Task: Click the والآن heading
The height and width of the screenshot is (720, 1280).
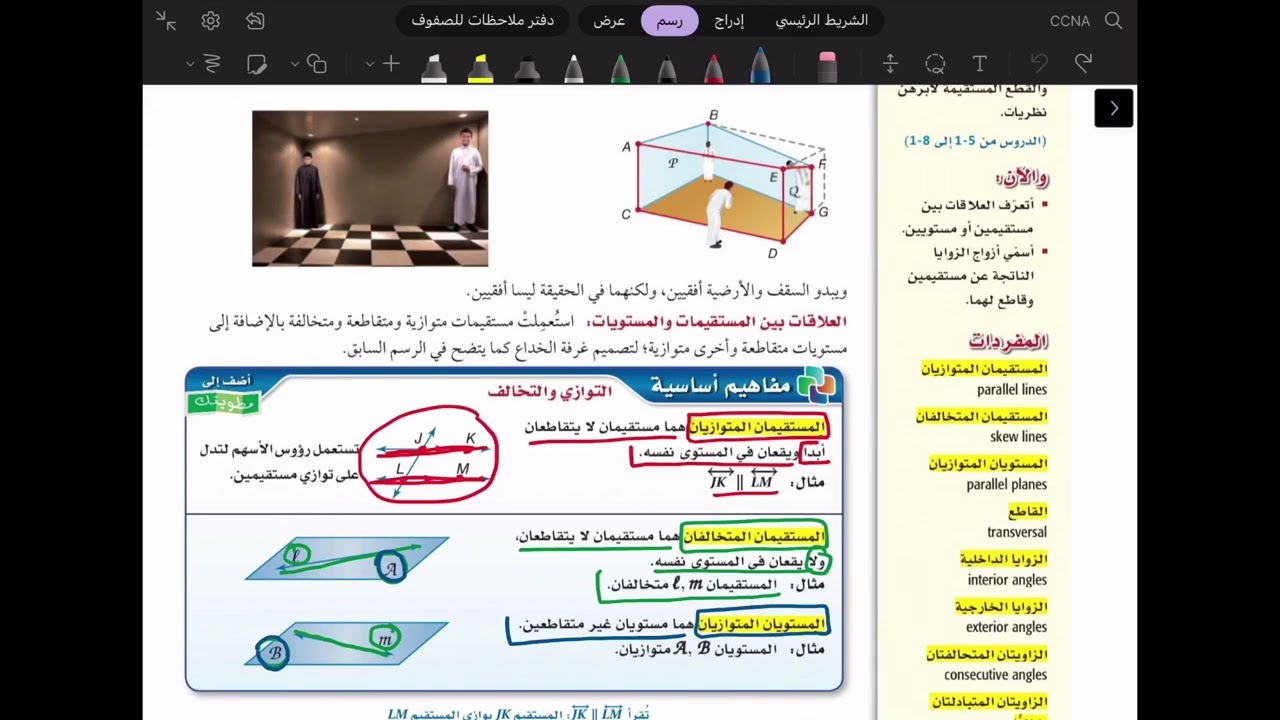Action: tap(1022, 178)
